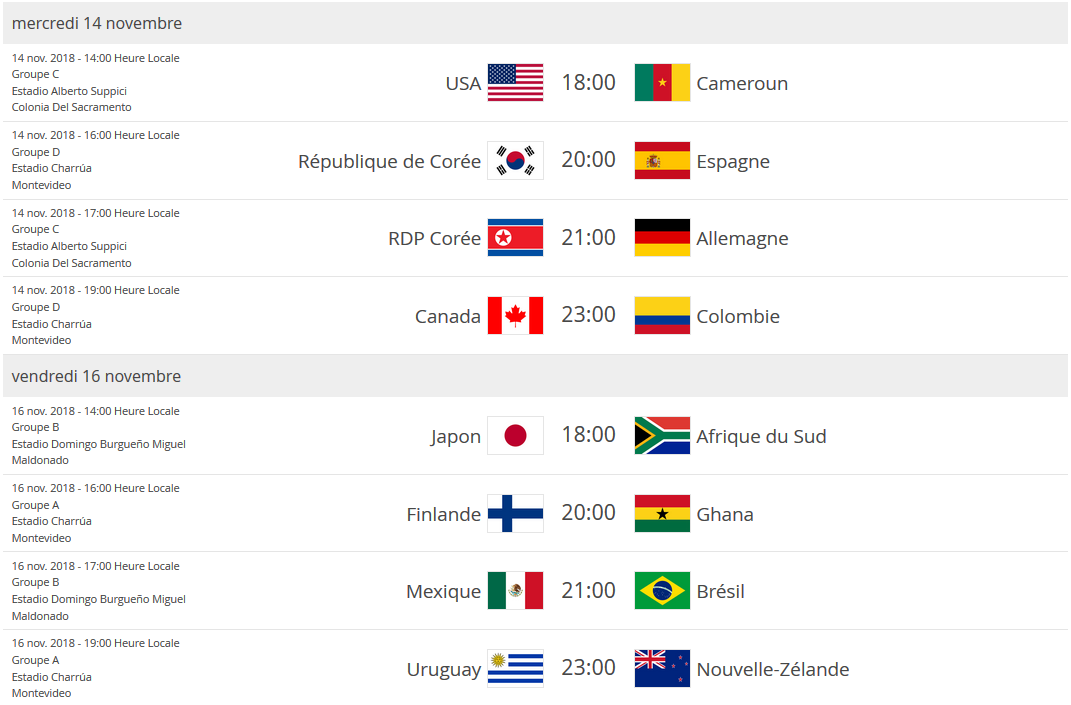Click the Nouvelle-Zélande flag icon

tap(662, 669)
